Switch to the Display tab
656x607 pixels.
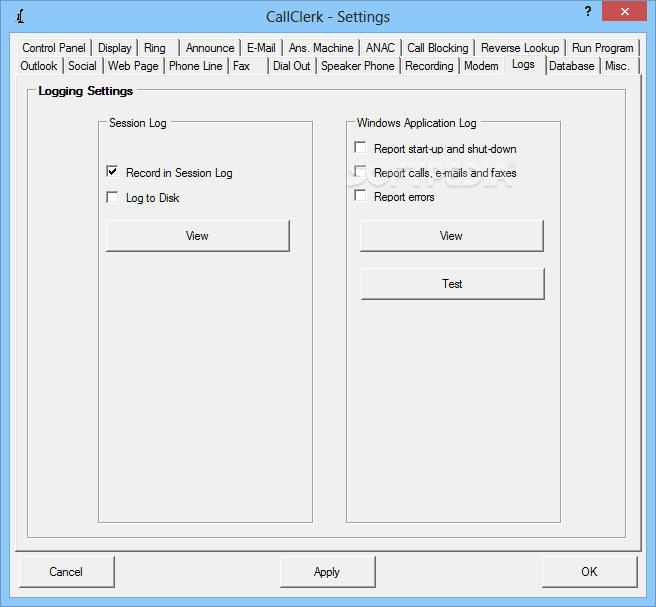point(115,48)
